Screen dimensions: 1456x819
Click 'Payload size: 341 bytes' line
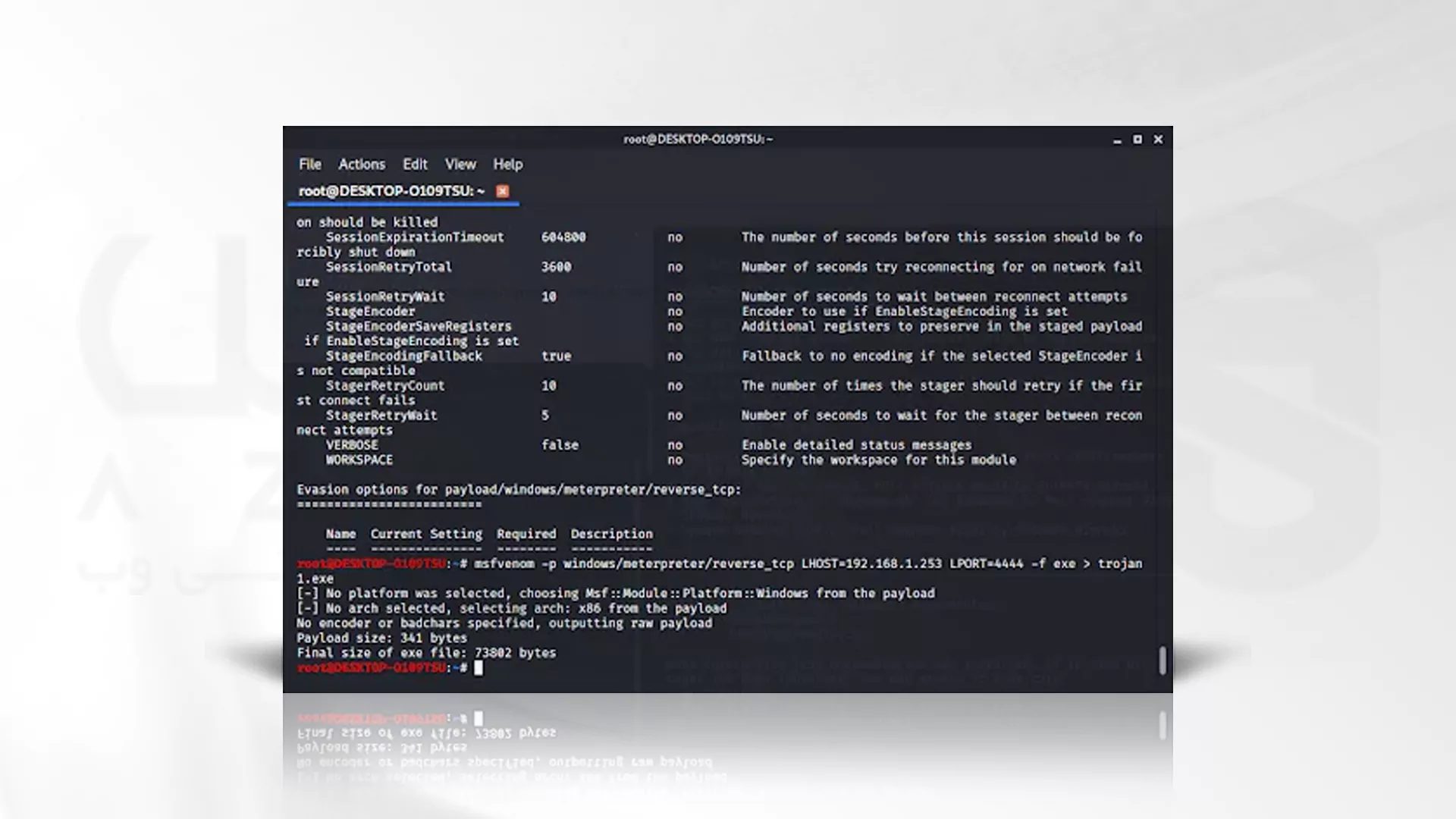point(381,639)
